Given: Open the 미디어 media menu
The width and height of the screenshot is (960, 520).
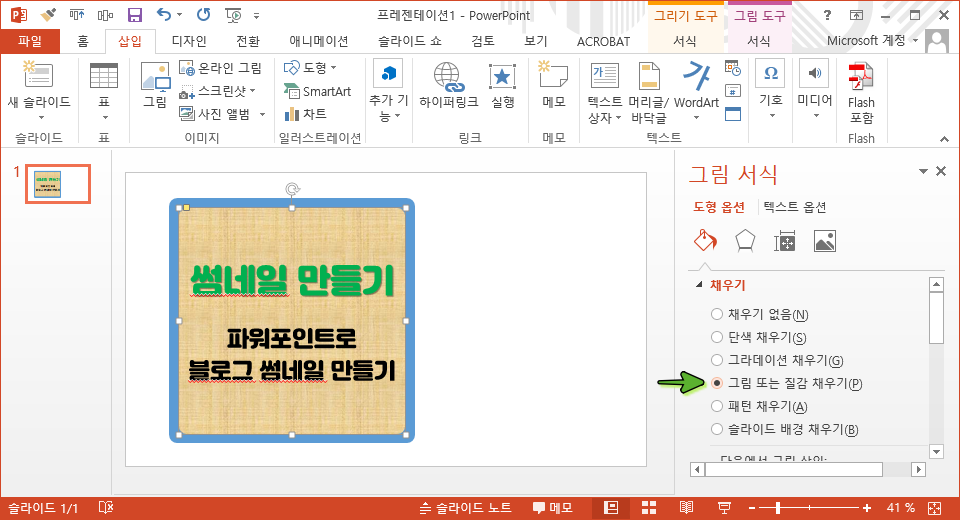Looking at the screenshot, I should pyautogui.click(x=814, y=91).
